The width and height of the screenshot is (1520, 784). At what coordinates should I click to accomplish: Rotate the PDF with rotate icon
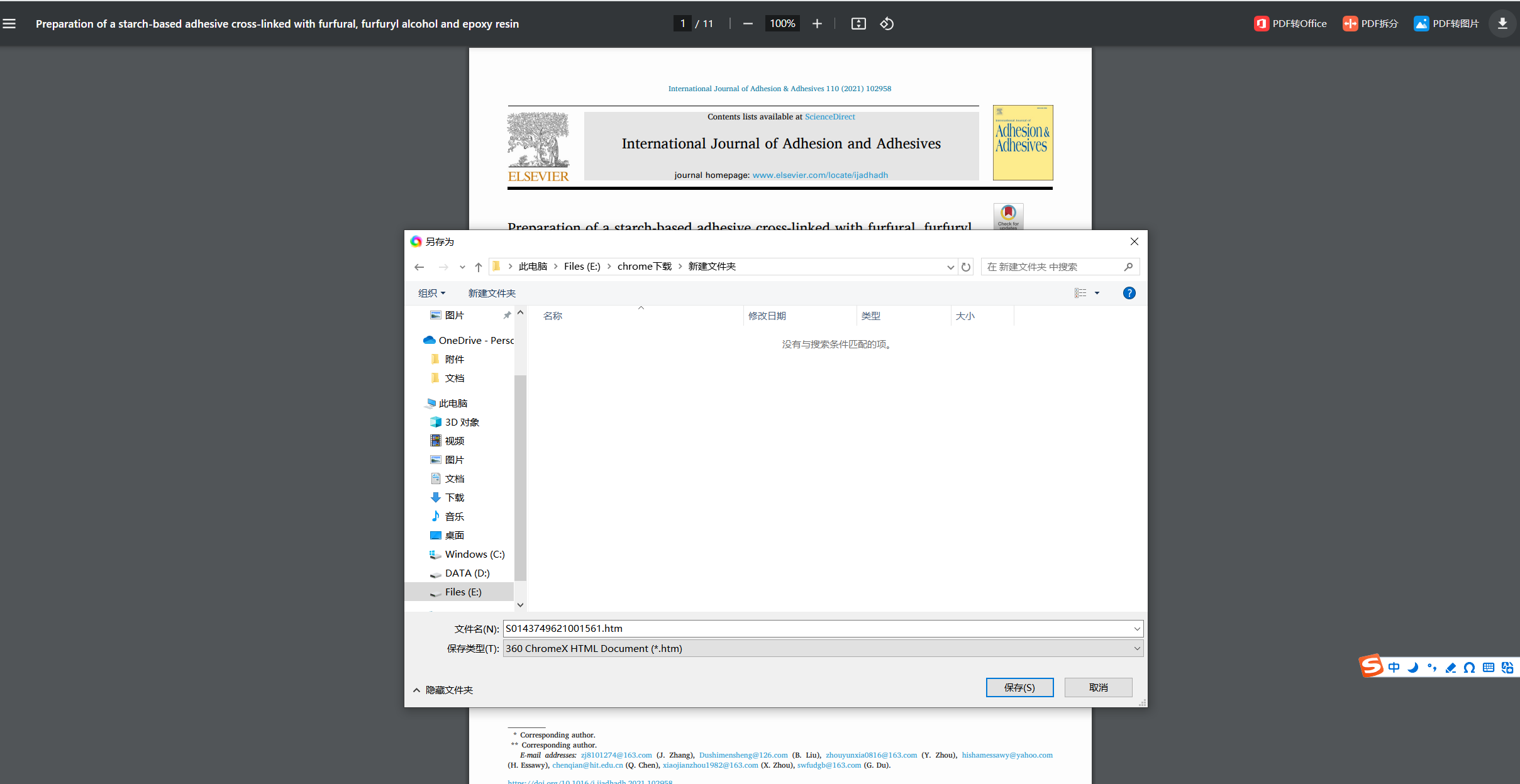click(887, 24)
